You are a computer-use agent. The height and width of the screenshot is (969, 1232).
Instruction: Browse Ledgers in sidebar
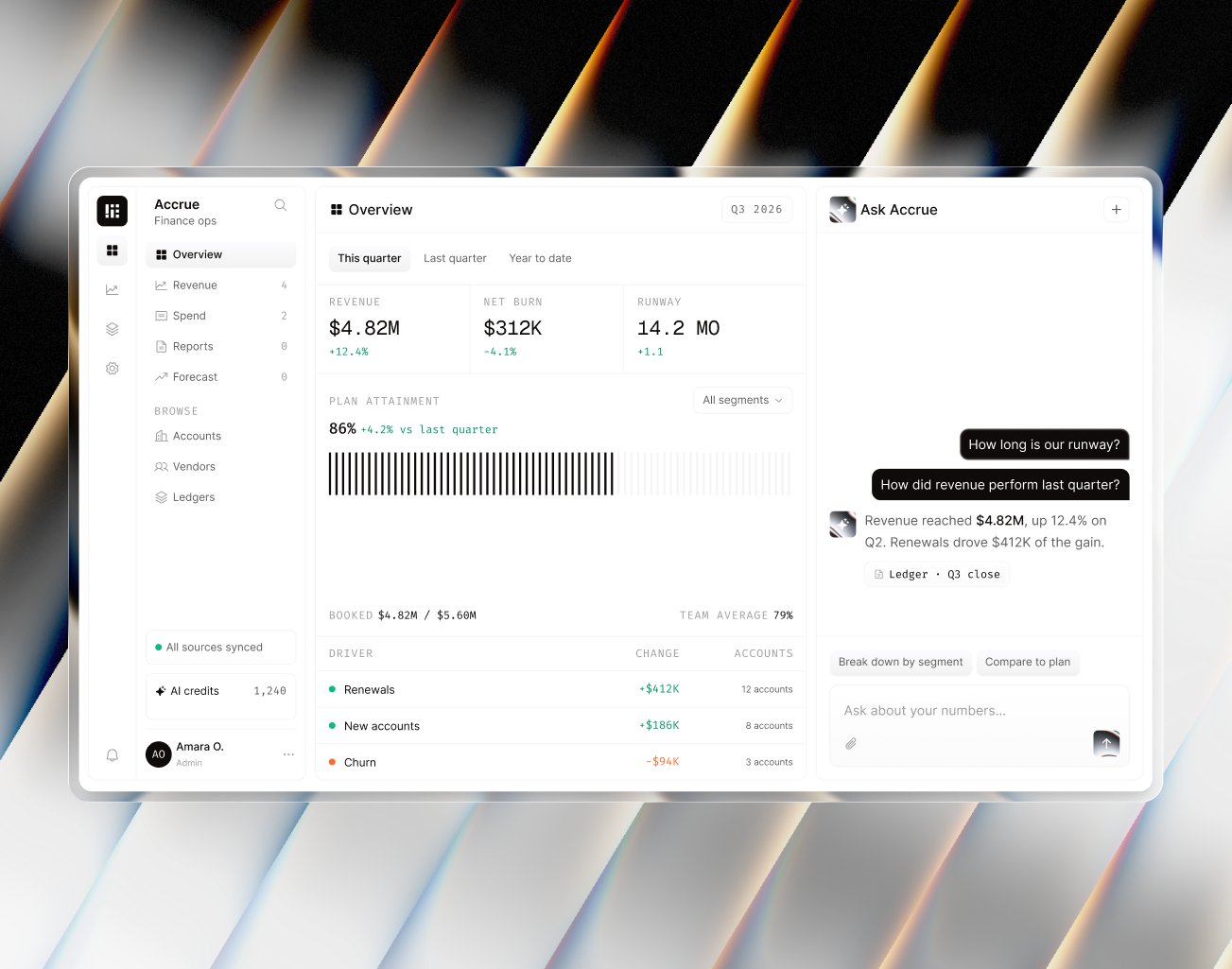point(221,497)
